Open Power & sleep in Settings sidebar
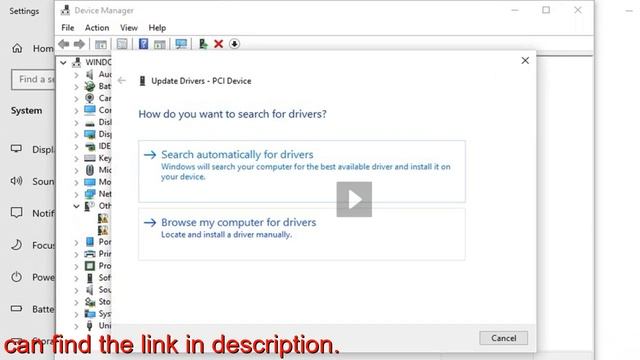Image resolution: width=640 pixels, height=360 pixels. pyautogui.click(x=32, y=277)
